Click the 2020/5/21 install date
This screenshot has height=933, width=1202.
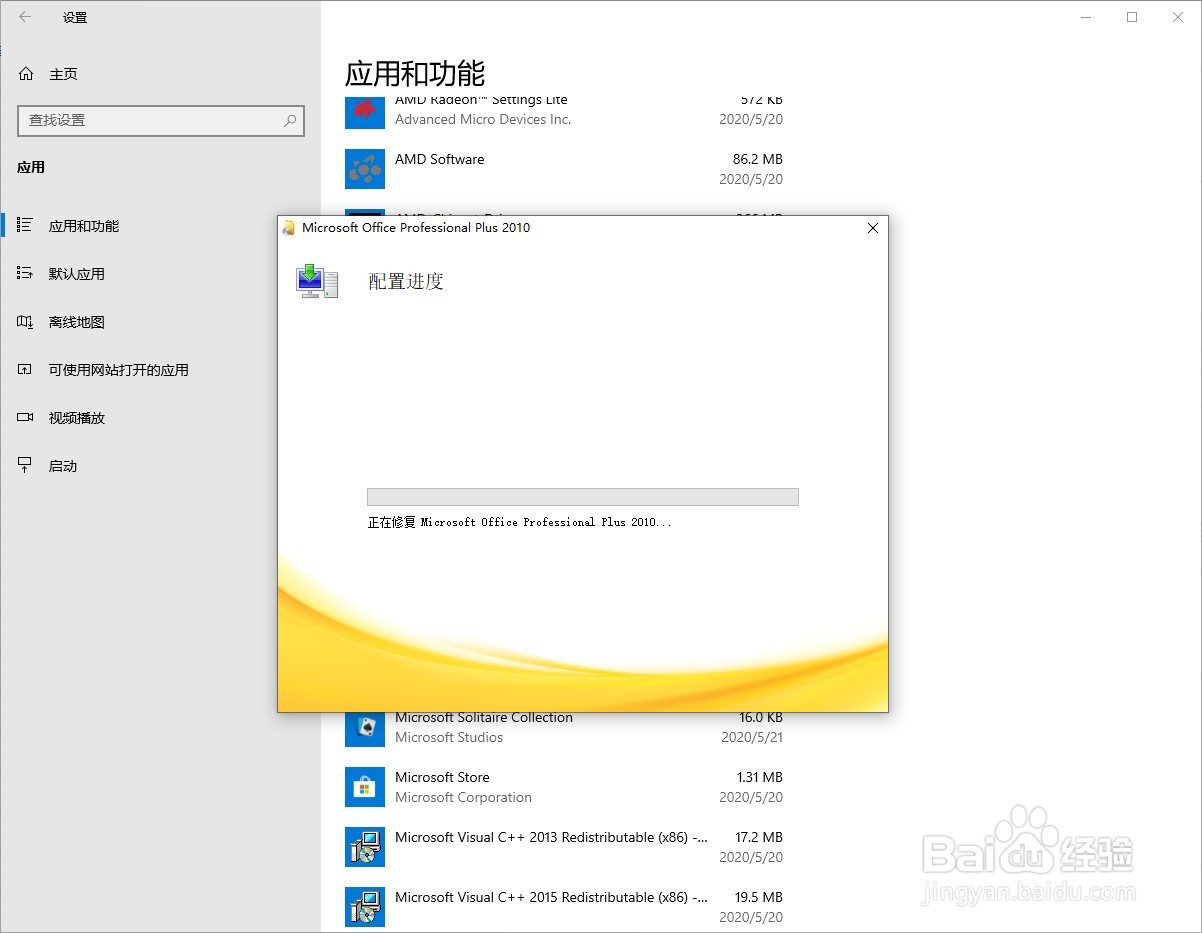pyautogui.click(x=752, y=737)
